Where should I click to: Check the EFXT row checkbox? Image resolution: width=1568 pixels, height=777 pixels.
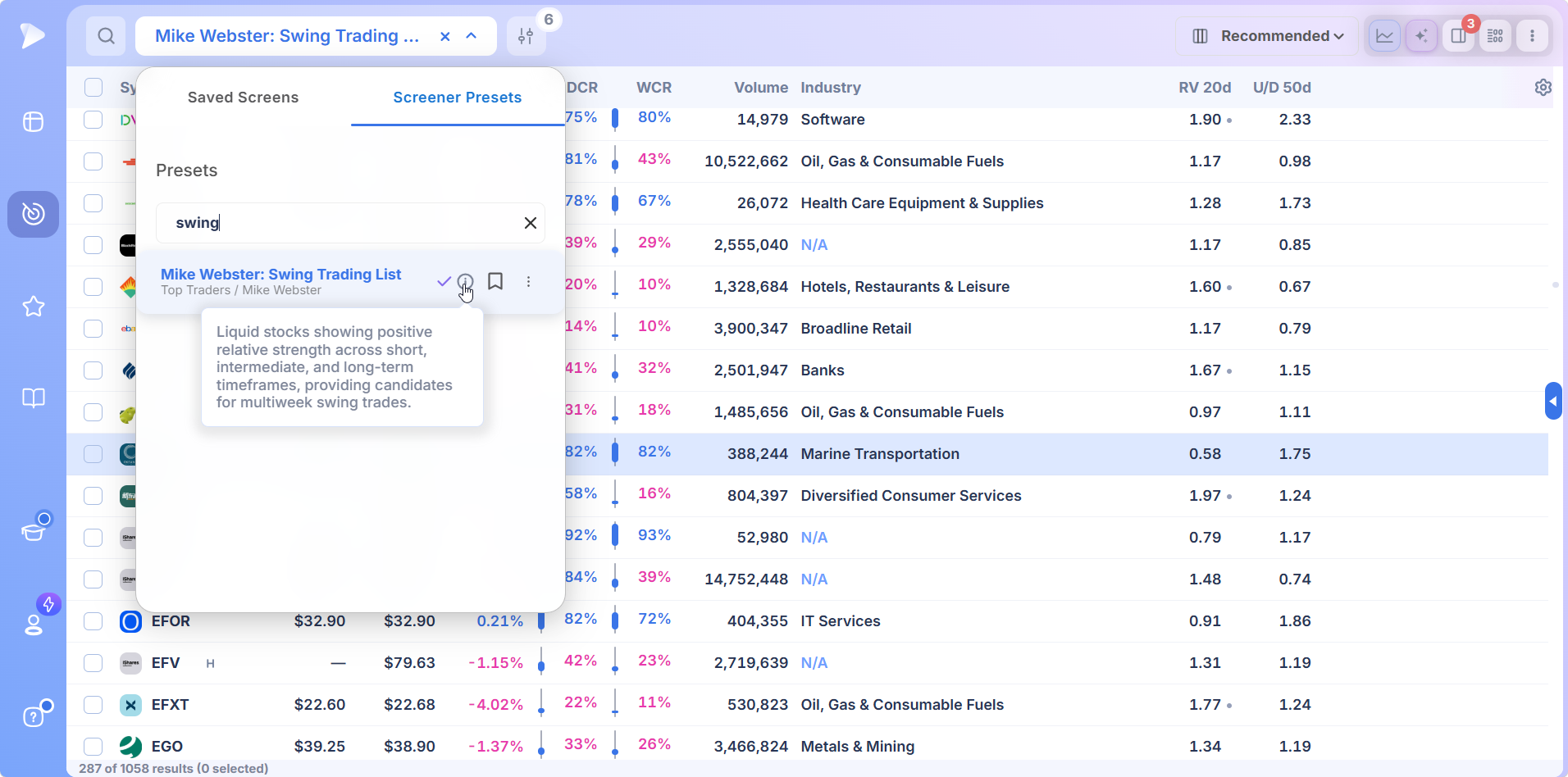pos(93,705)
